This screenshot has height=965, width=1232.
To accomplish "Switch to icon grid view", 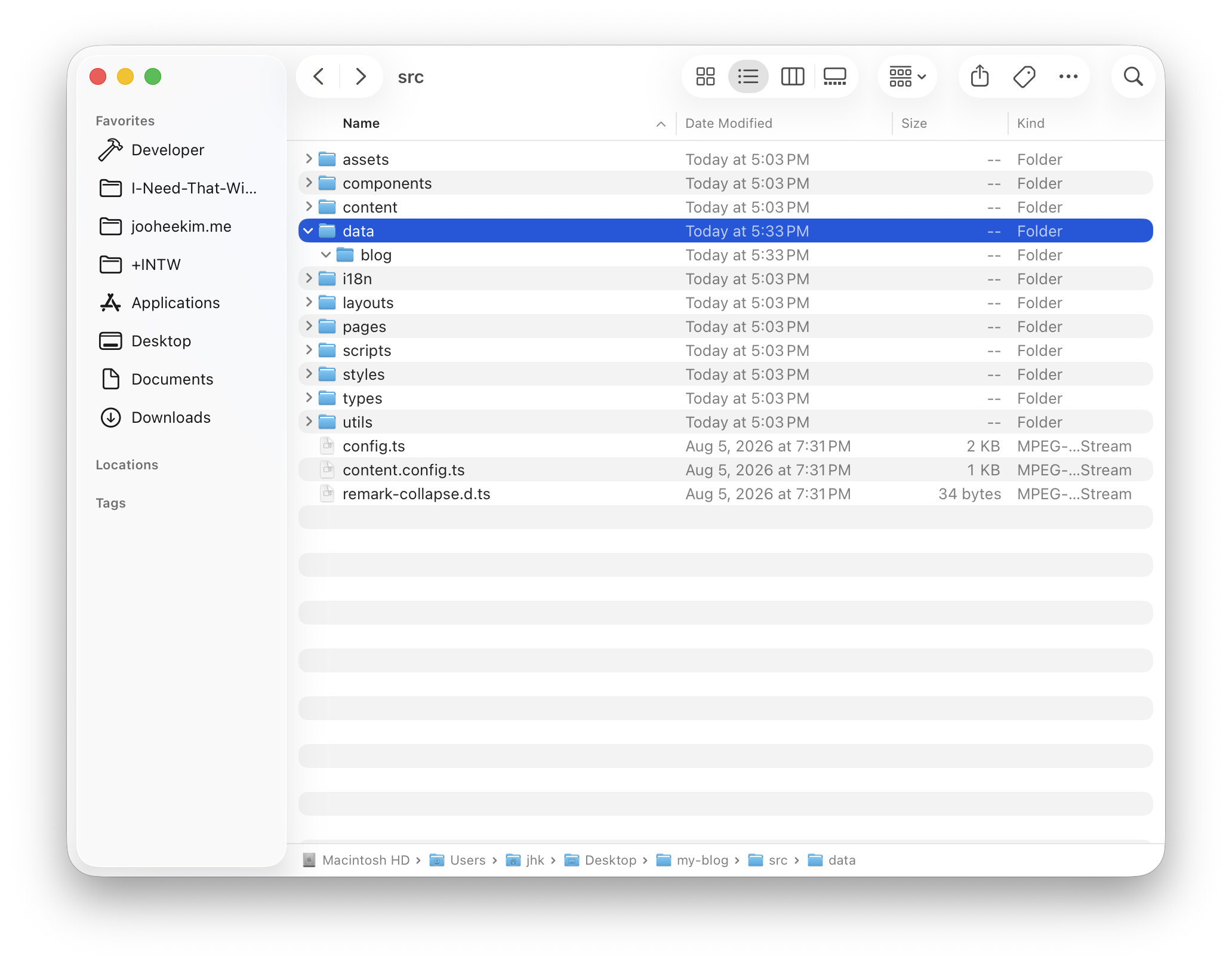I will (705, 76).
